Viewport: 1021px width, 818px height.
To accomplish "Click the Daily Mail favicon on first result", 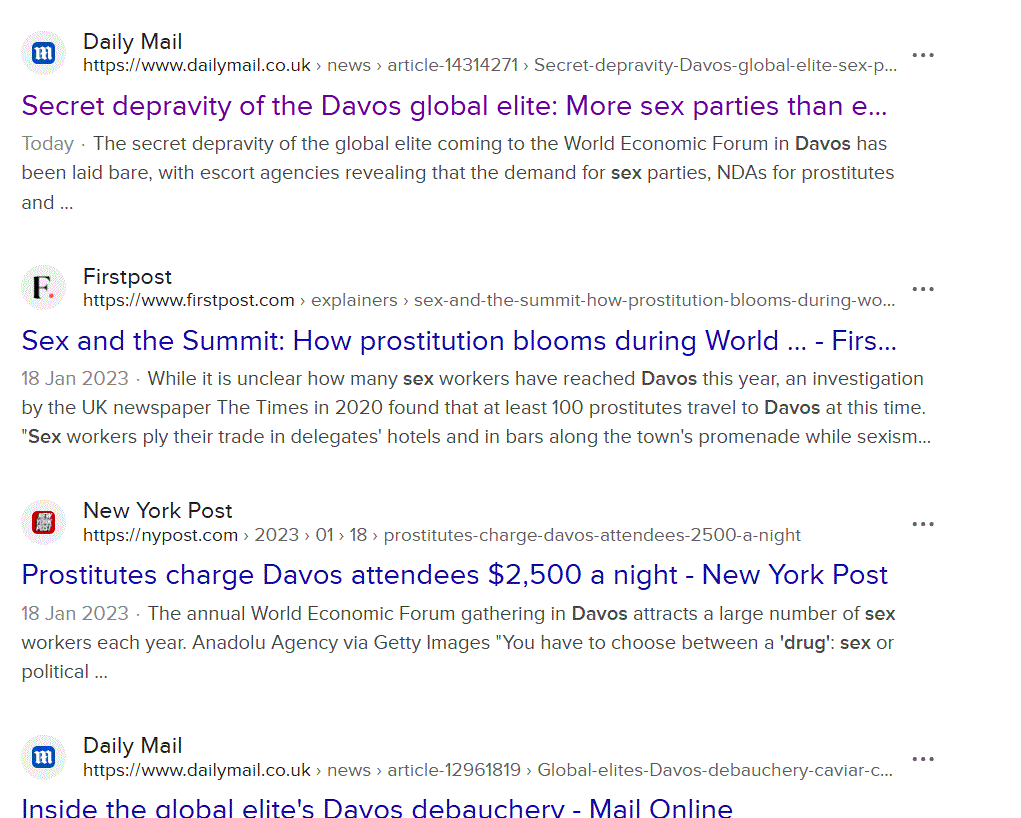I will [44, 53].
